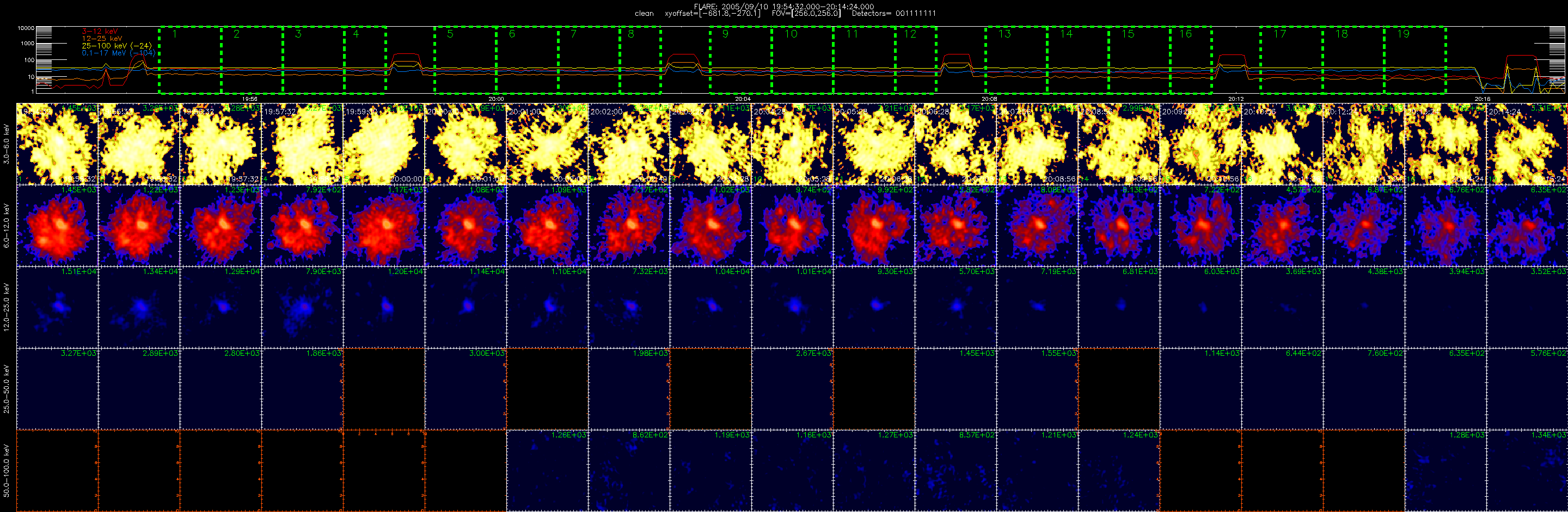Open the image panel peaked at 8.62E+02
The height and width of the screenshot is (512, 1568).
pyautogui.click(x=629, y=471)
